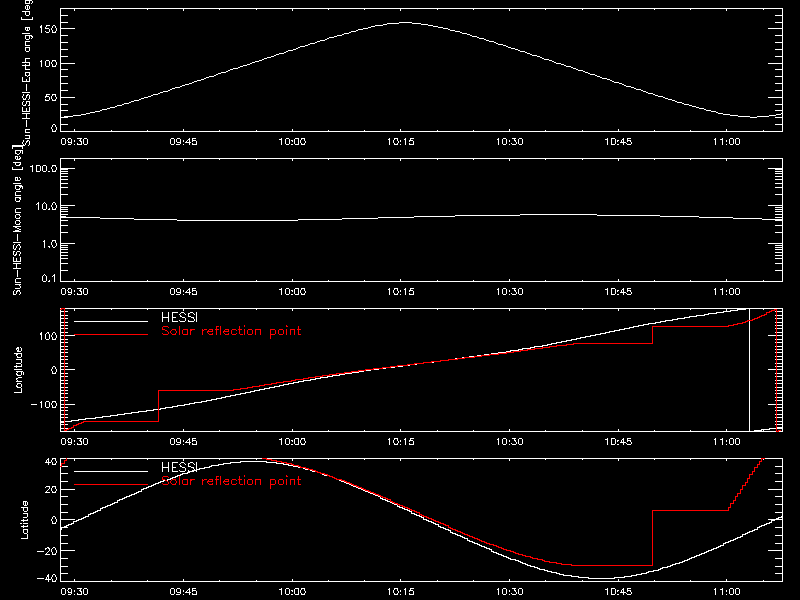800x600 pixels.
Task: Click 10:00 time label under Moon angle plot
Action: pyautogui.click(x=292, y=292)
